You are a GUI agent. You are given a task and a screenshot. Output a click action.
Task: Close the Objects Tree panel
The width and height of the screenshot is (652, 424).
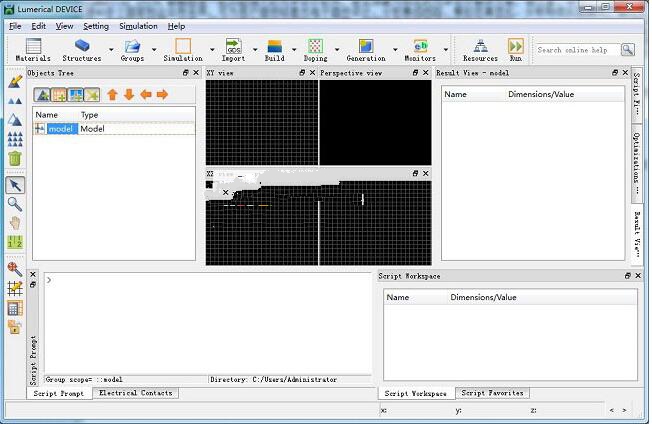pos(196,73)
